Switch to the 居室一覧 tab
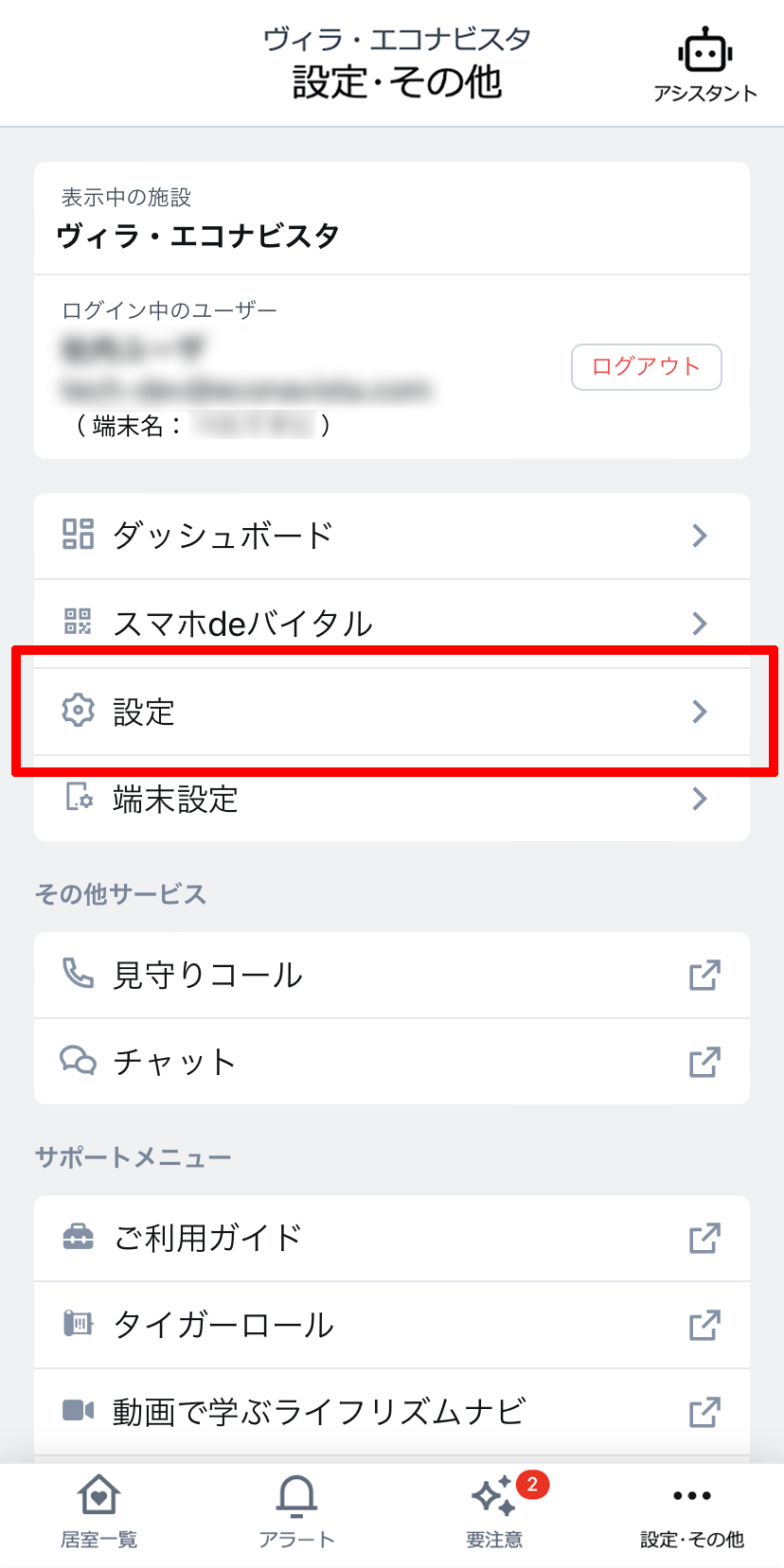Image resolution: width=784 pixels, height=1568 pixels. [x=98, y=1512]
